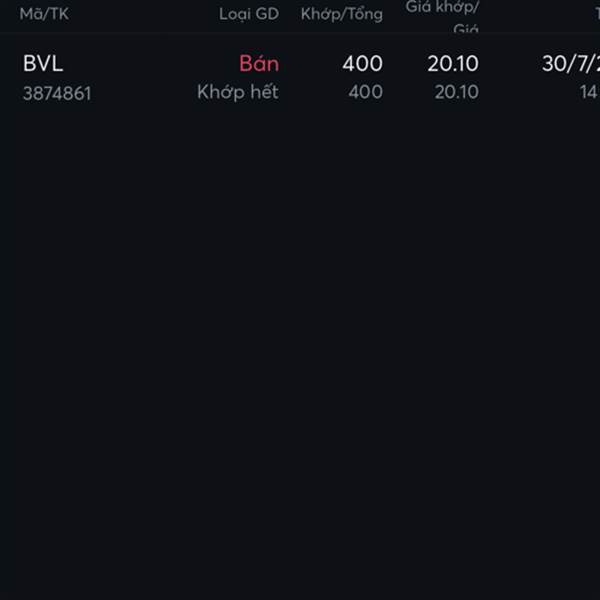Select the white matched quantity 400
Viewport: 600px width, 600px height.
(362, 63)
